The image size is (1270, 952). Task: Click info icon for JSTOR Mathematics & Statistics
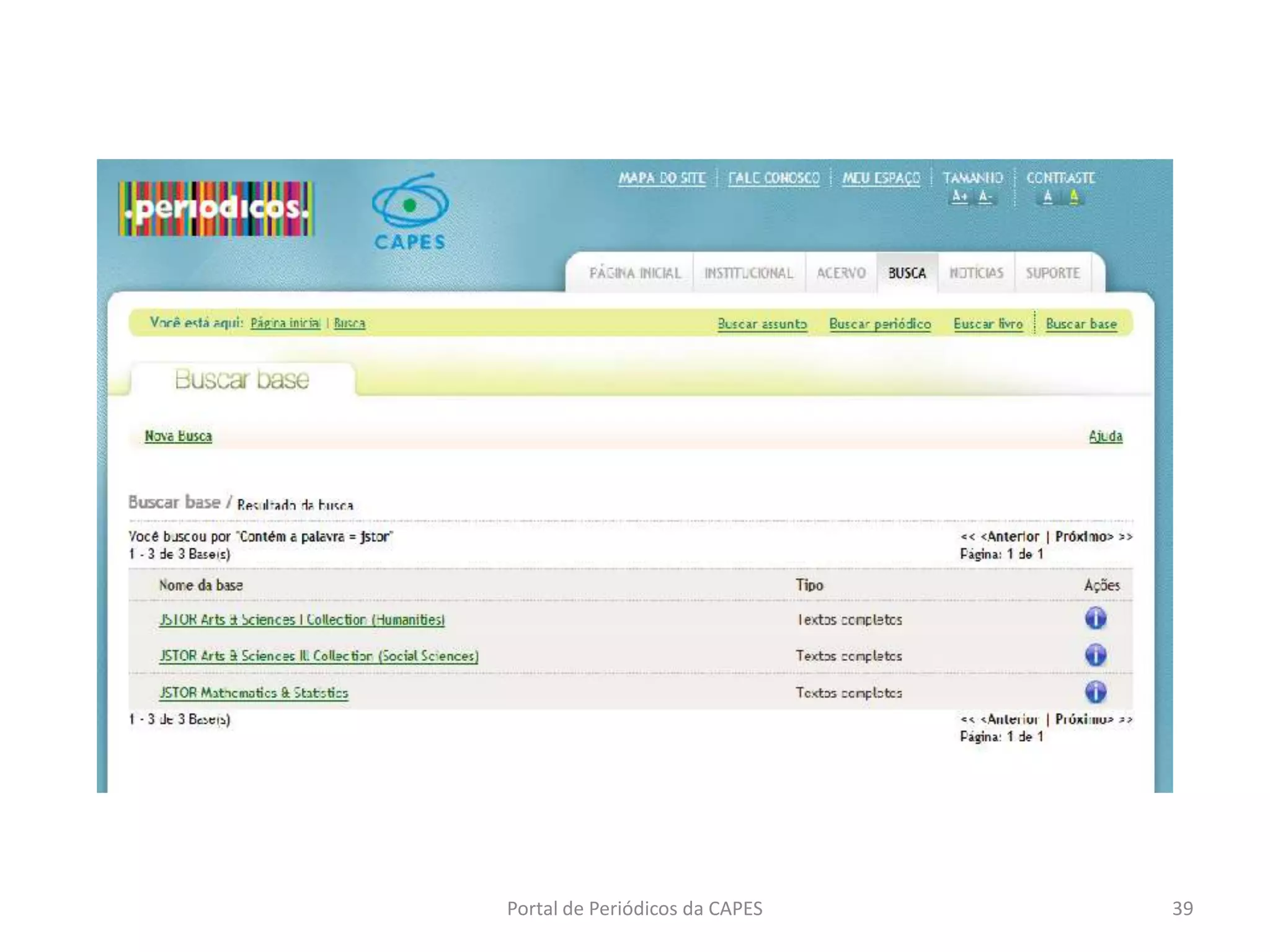[x=1095, y=692]
